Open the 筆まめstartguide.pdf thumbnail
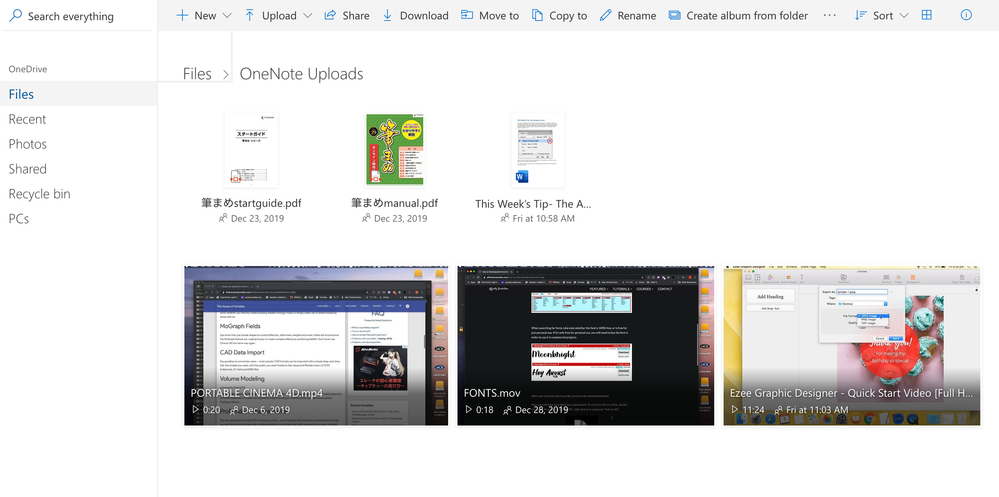The width and height of the screenshot is (999, 497). 251,150
